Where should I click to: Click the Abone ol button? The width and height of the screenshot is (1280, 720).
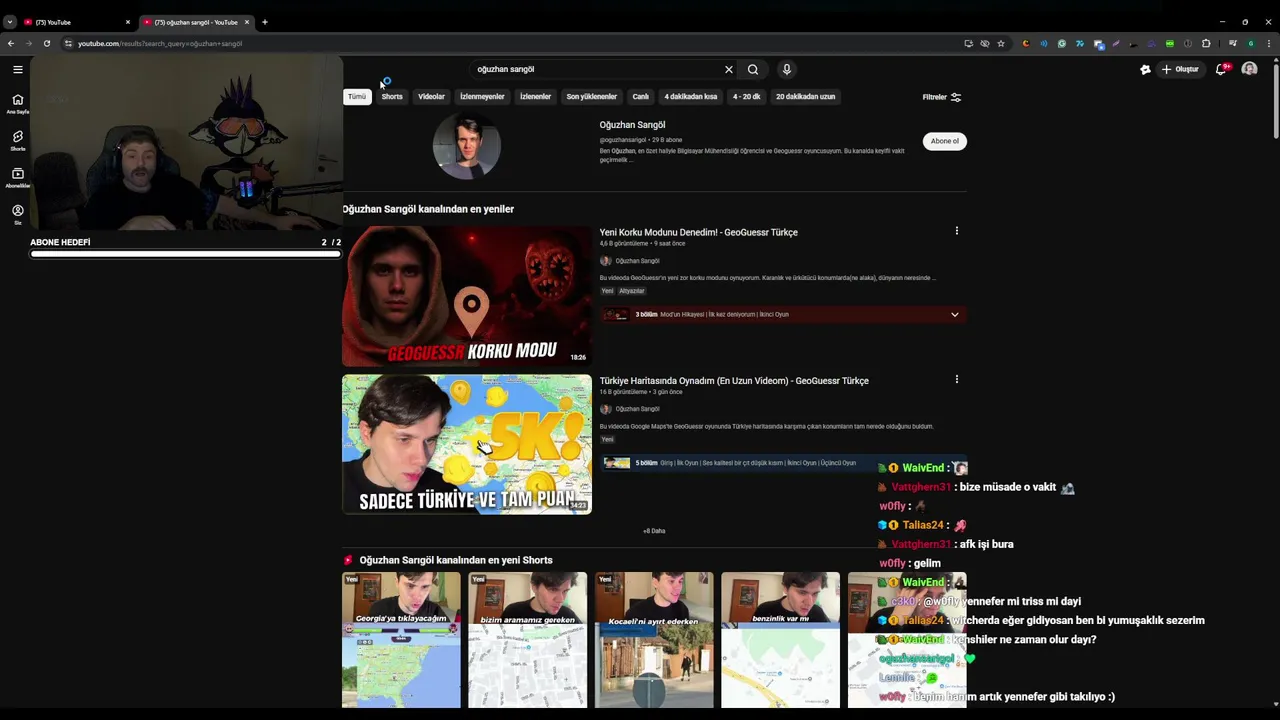pos(944,141)
